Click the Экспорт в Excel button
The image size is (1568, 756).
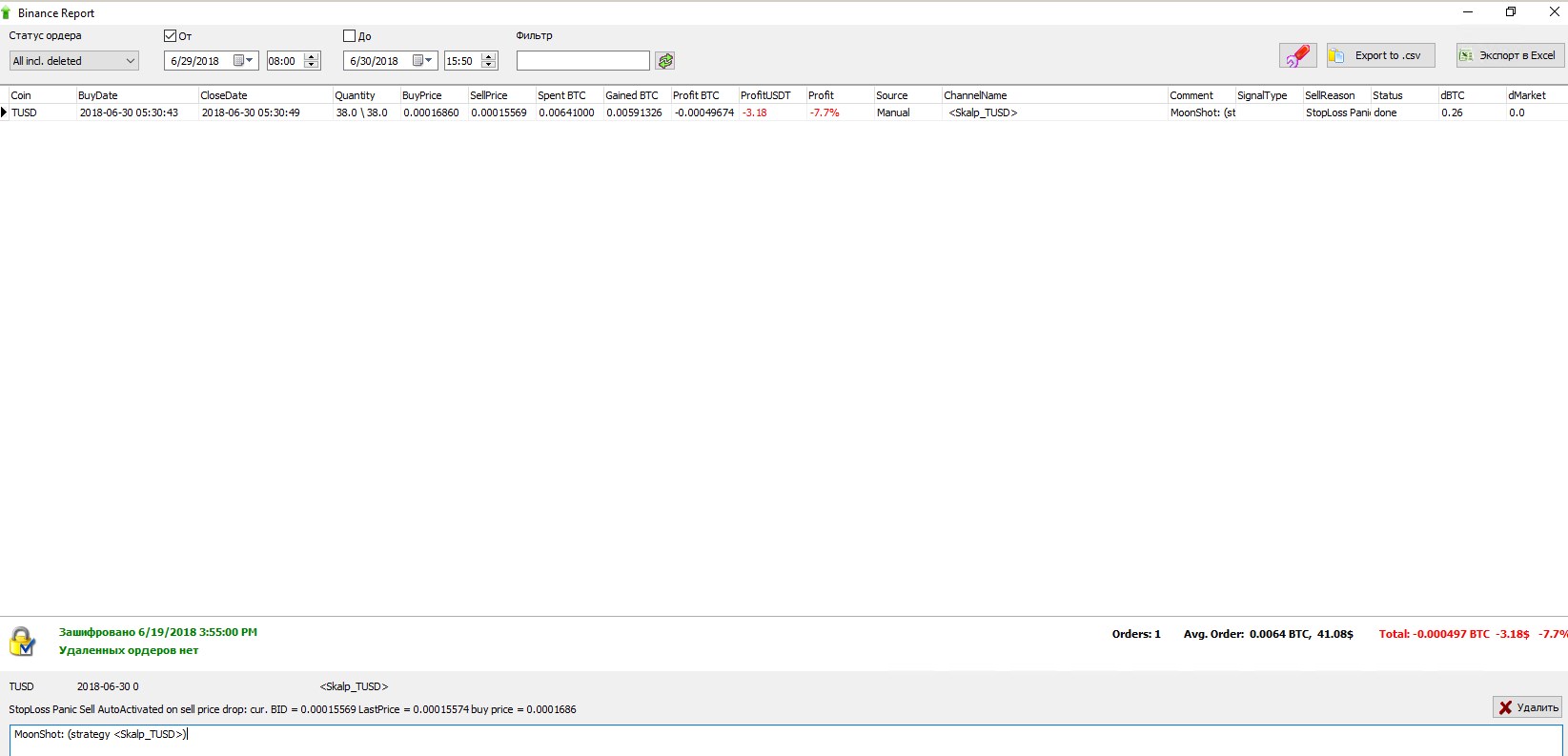1510,55
